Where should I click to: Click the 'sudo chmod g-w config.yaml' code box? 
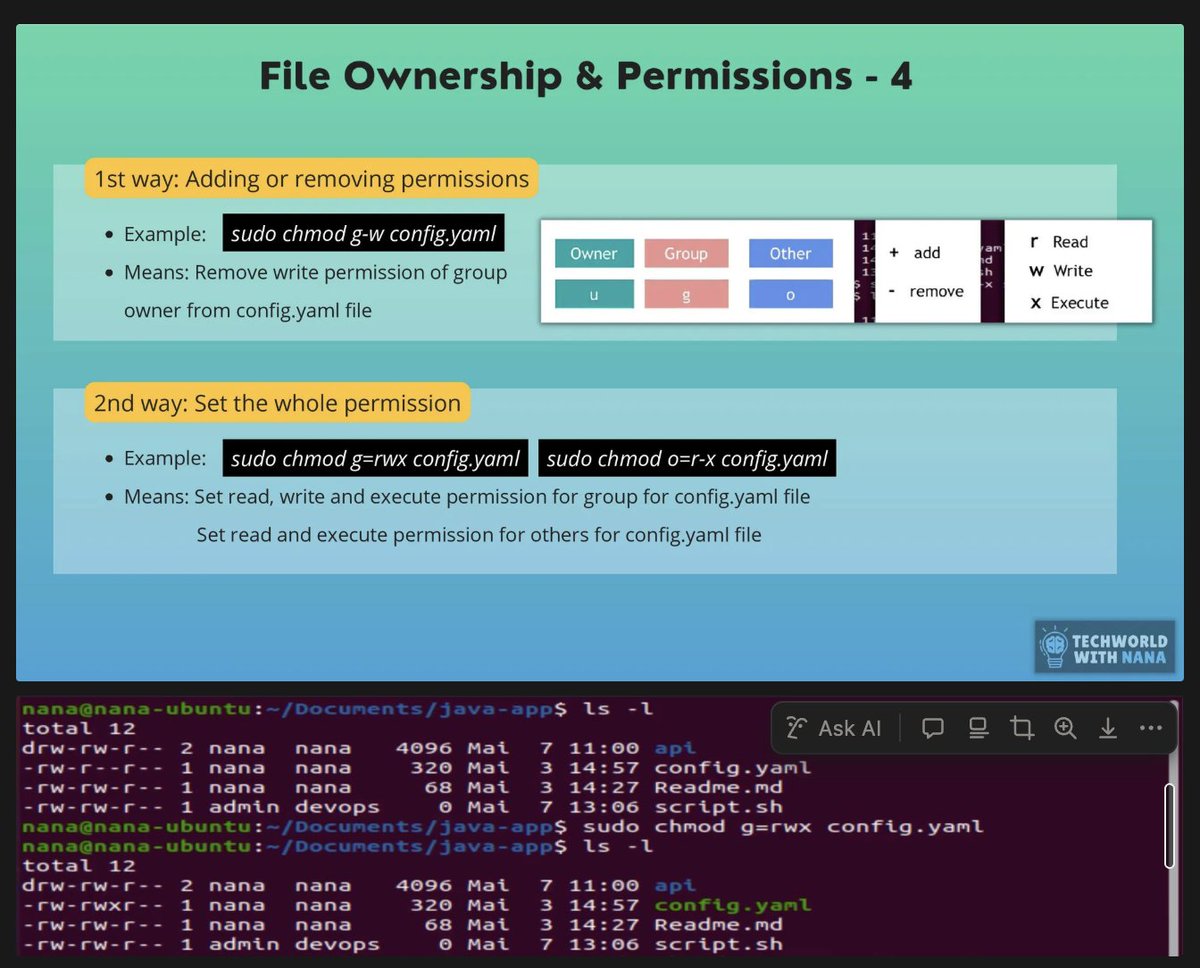[x=364, y=233]
